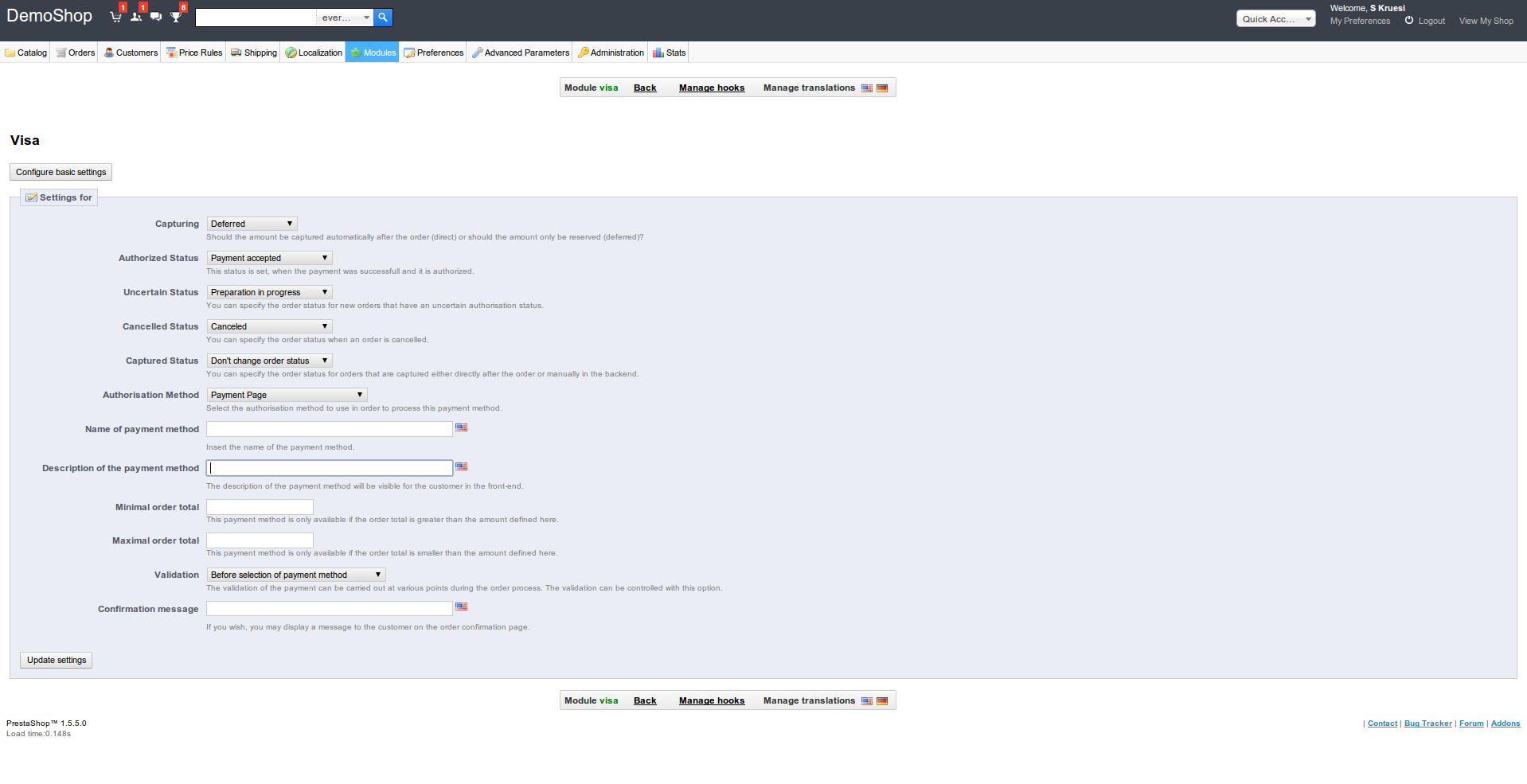The image size is (1527, 784).
Task: Click the German flag in top module toolbar
Action: pyautogui.click(x=882, y=88)
